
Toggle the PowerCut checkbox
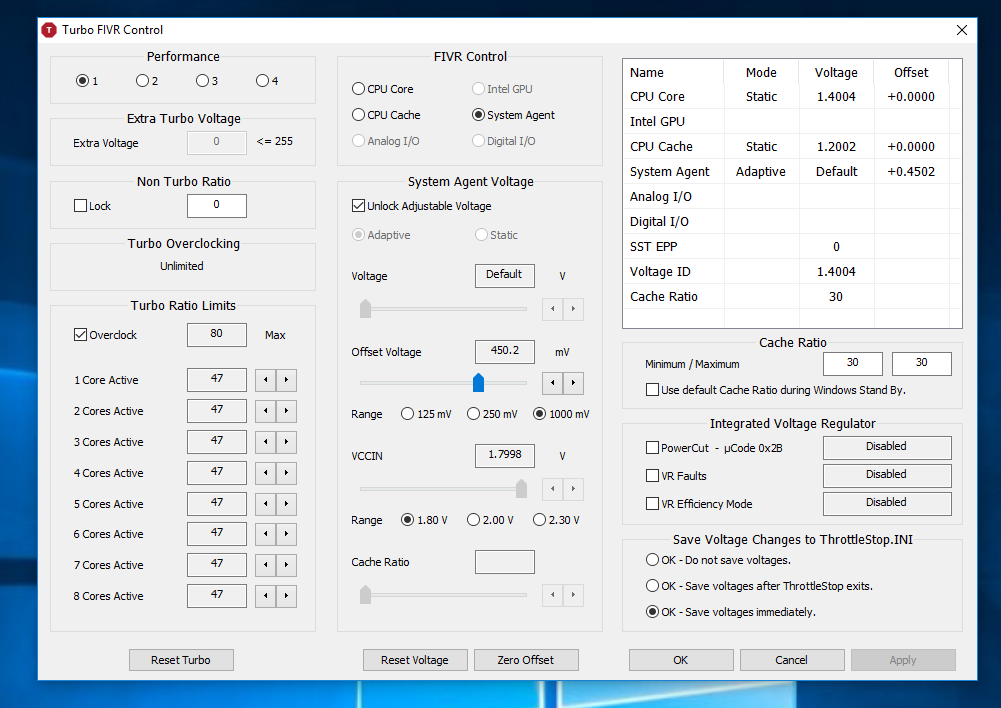coord(653,448)
